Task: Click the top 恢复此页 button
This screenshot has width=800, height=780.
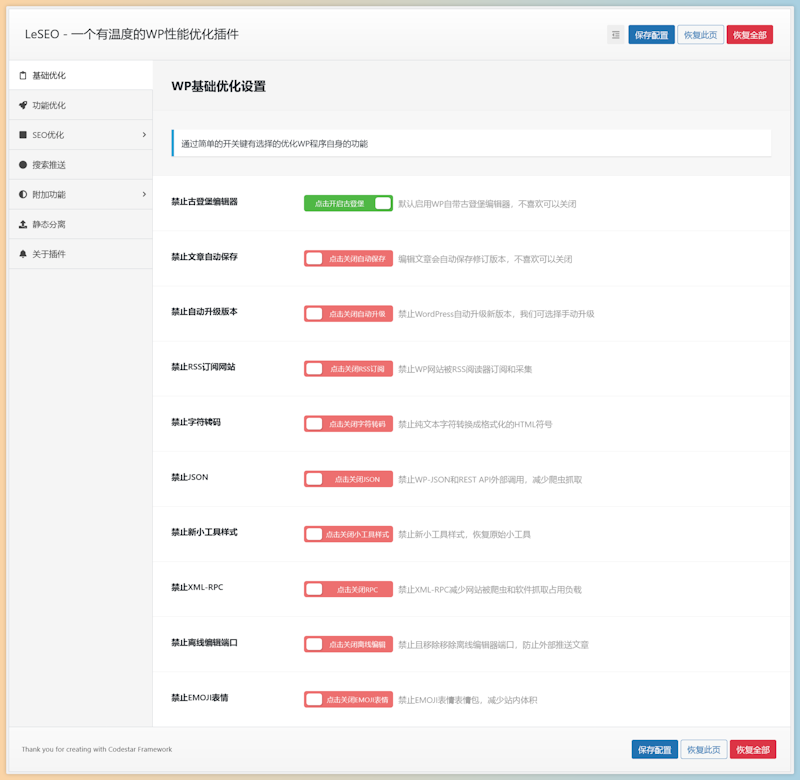Action: (700, 35)
